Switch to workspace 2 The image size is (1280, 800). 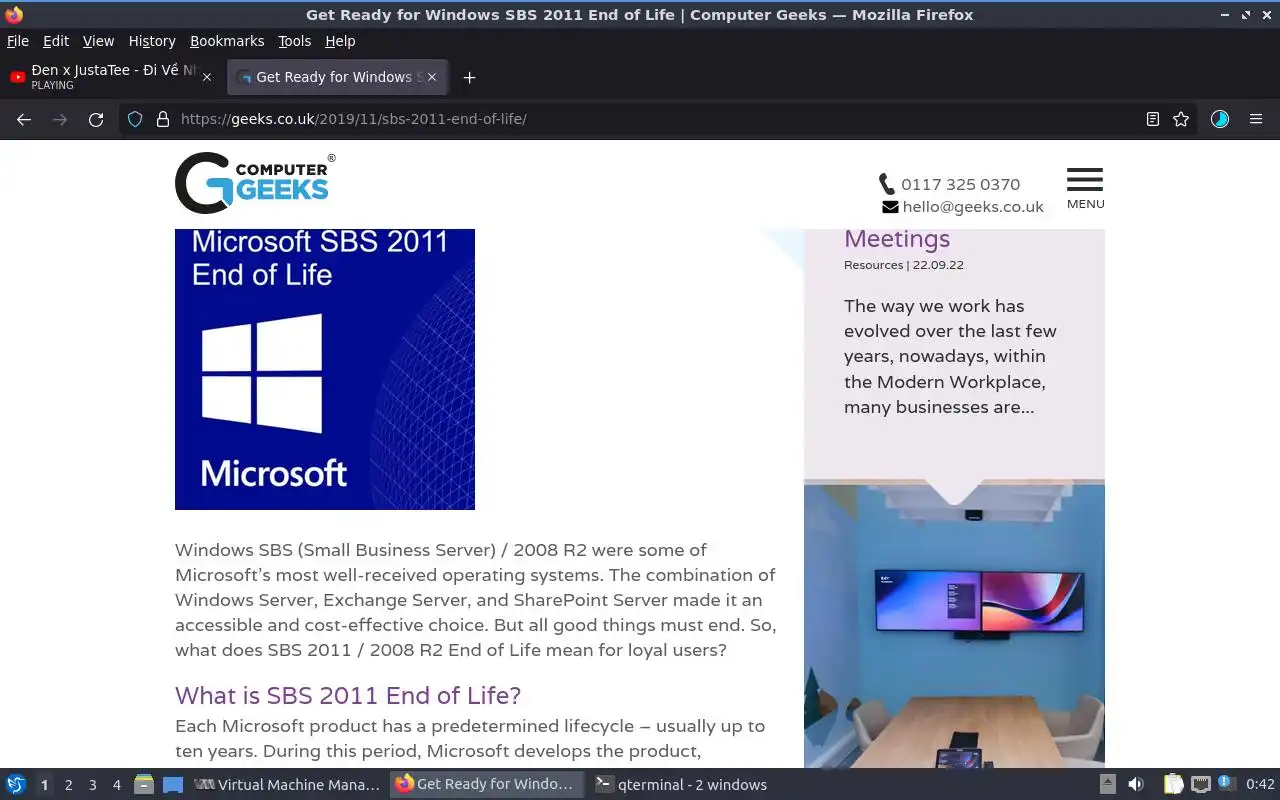click(68, 785)
